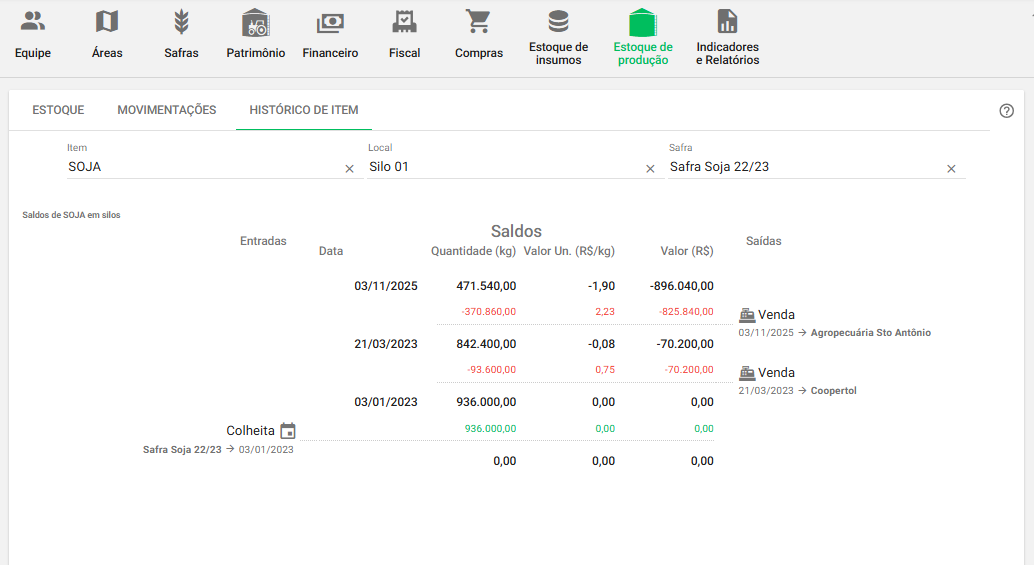This screenshot has width=1034, height=565.
Task: Clear the Safra Soja 22/23 field
Action: pyautogui.click(x=951, y=169)
